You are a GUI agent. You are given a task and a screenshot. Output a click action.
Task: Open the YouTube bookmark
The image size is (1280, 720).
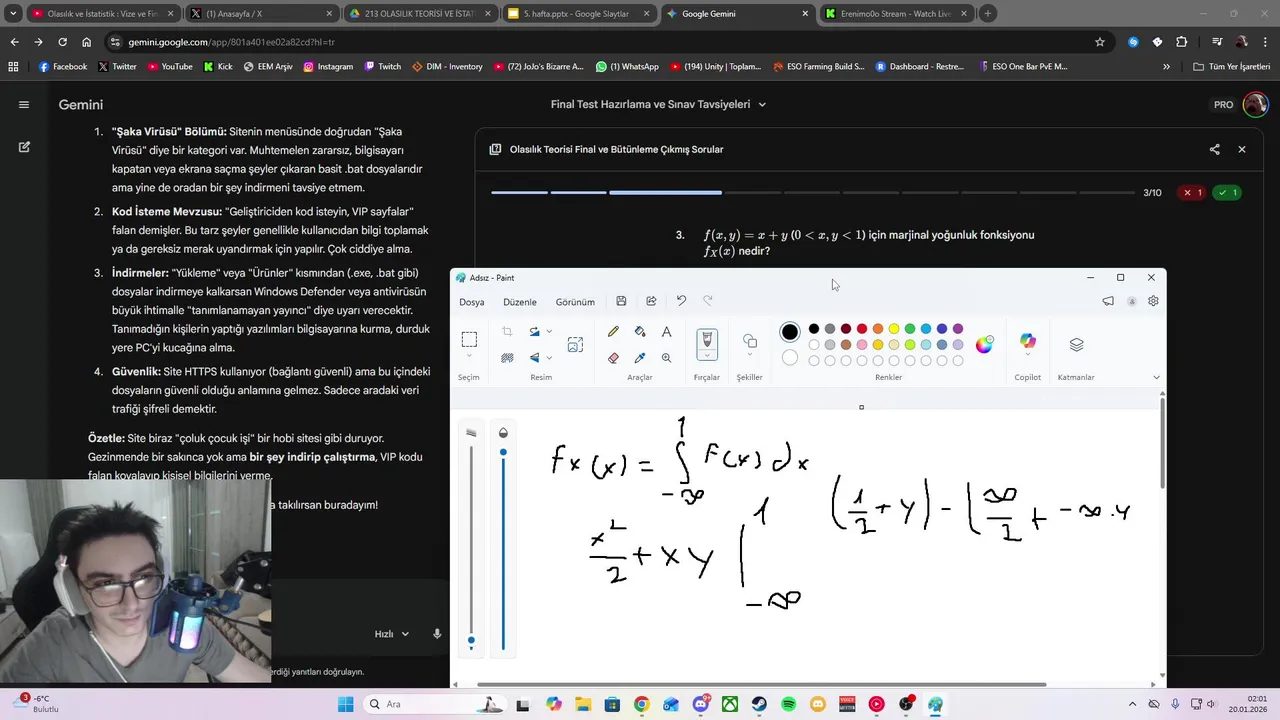(x=170, y=66)
